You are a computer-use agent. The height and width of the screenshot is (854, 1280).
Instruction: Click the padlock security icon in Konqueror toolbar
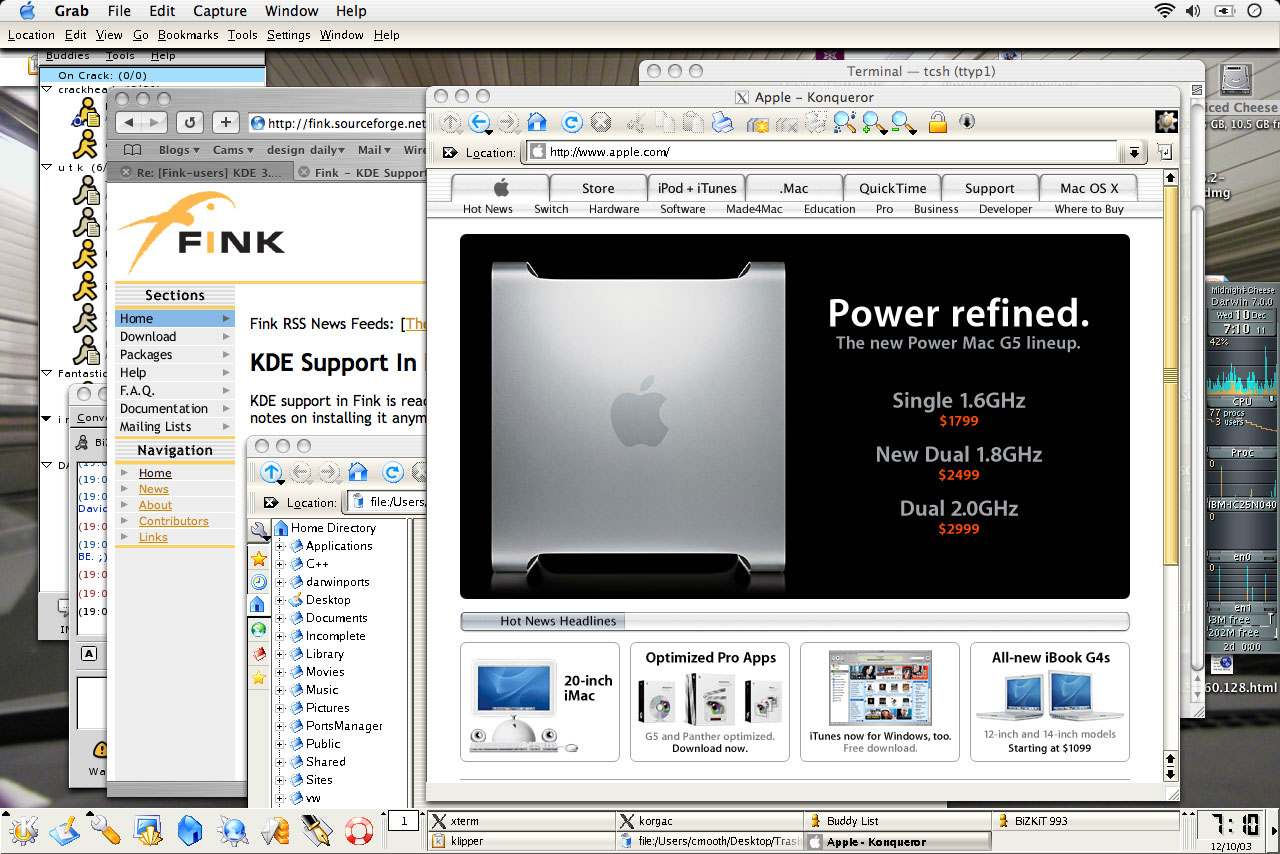tap(937, 123)
